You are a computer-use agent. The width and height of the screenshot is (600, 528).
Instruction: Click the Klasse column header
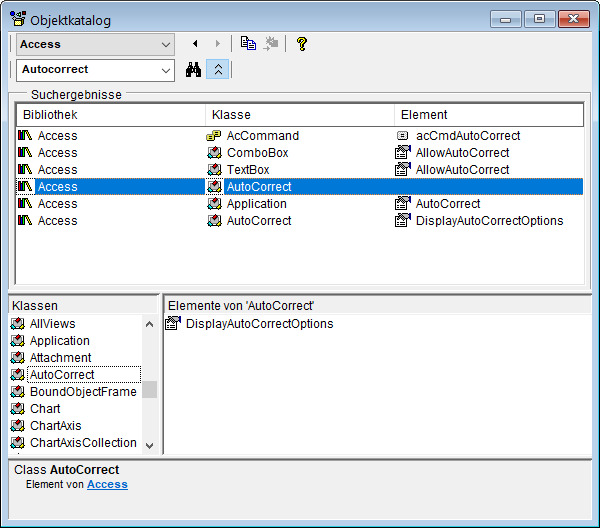[x=300, y=115]
